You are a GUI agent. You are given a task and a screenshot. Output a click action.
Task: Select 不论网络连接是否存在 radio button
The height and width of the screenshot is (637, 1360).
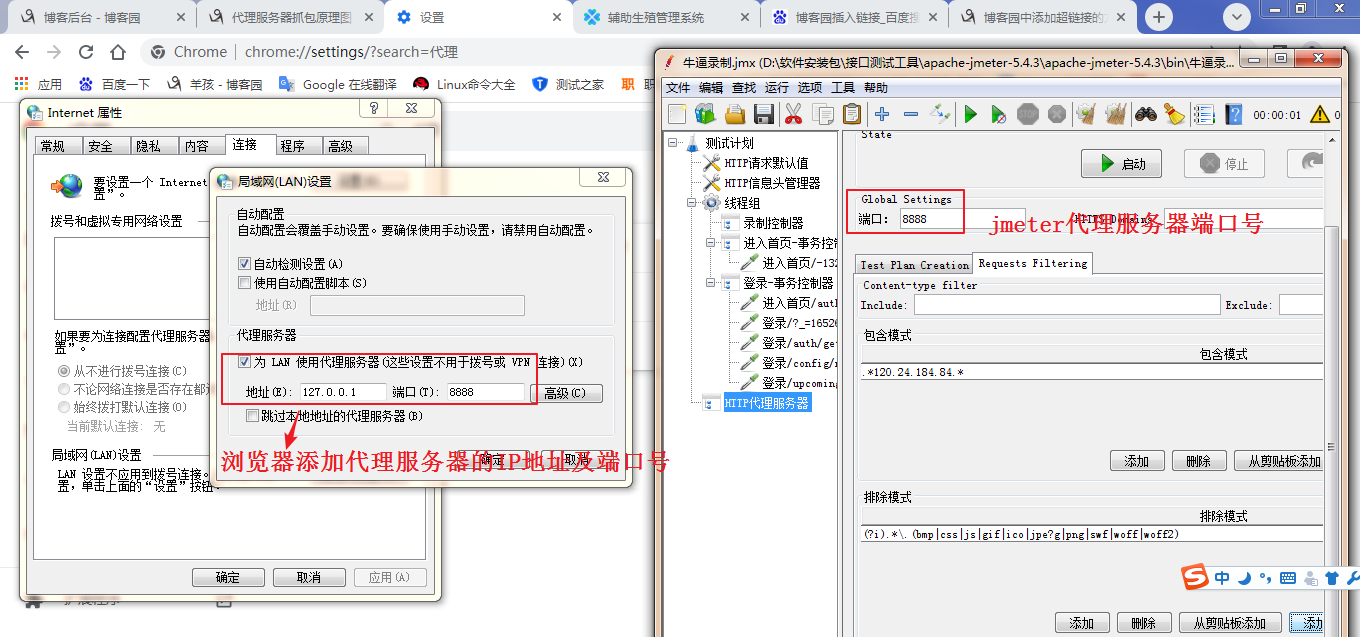(x=64, y=389)
